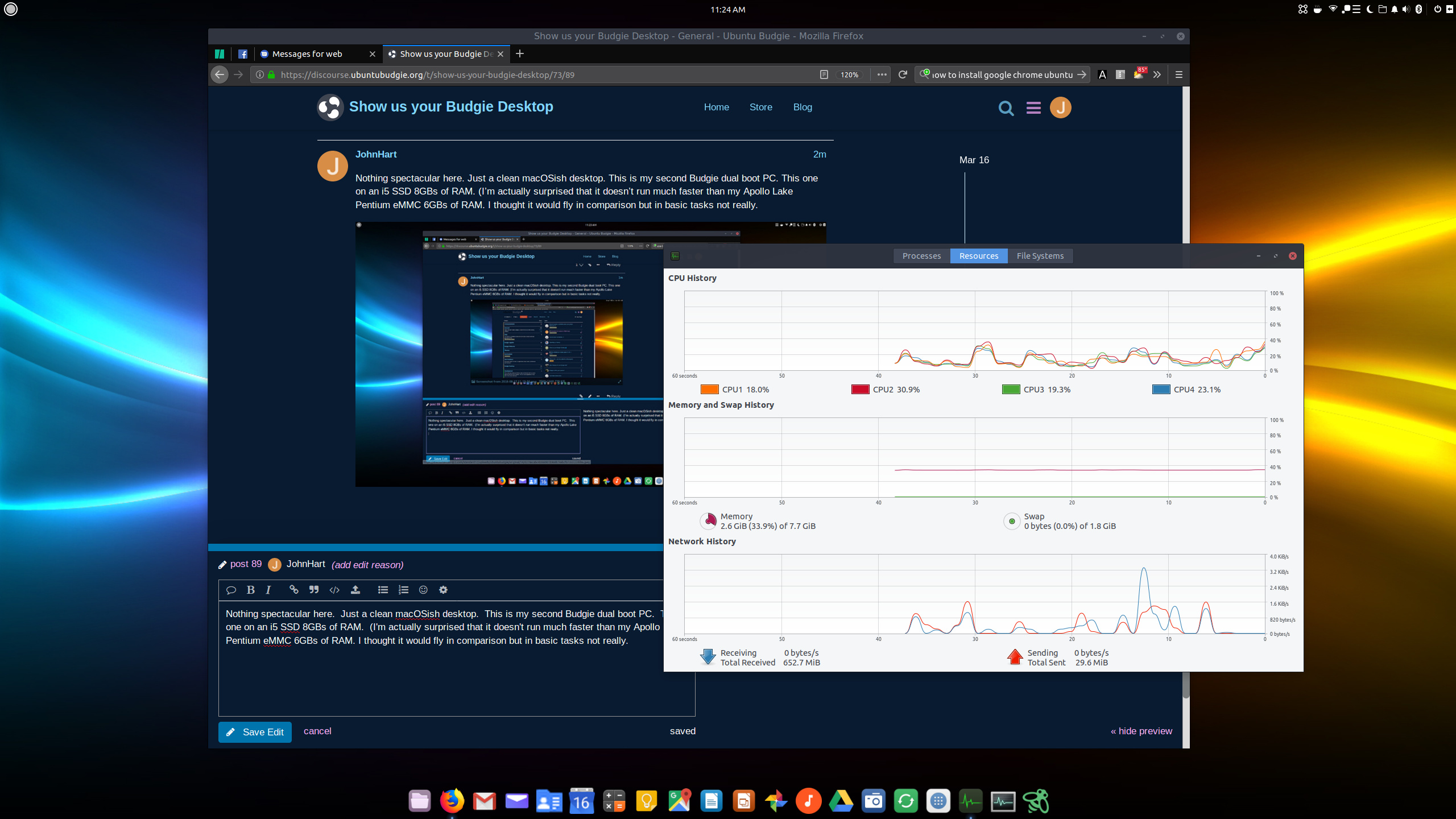The height and width of the screenshot is (819, 1456).
Task: Create a bulleted list in the editor
Action: coord(383,590)
